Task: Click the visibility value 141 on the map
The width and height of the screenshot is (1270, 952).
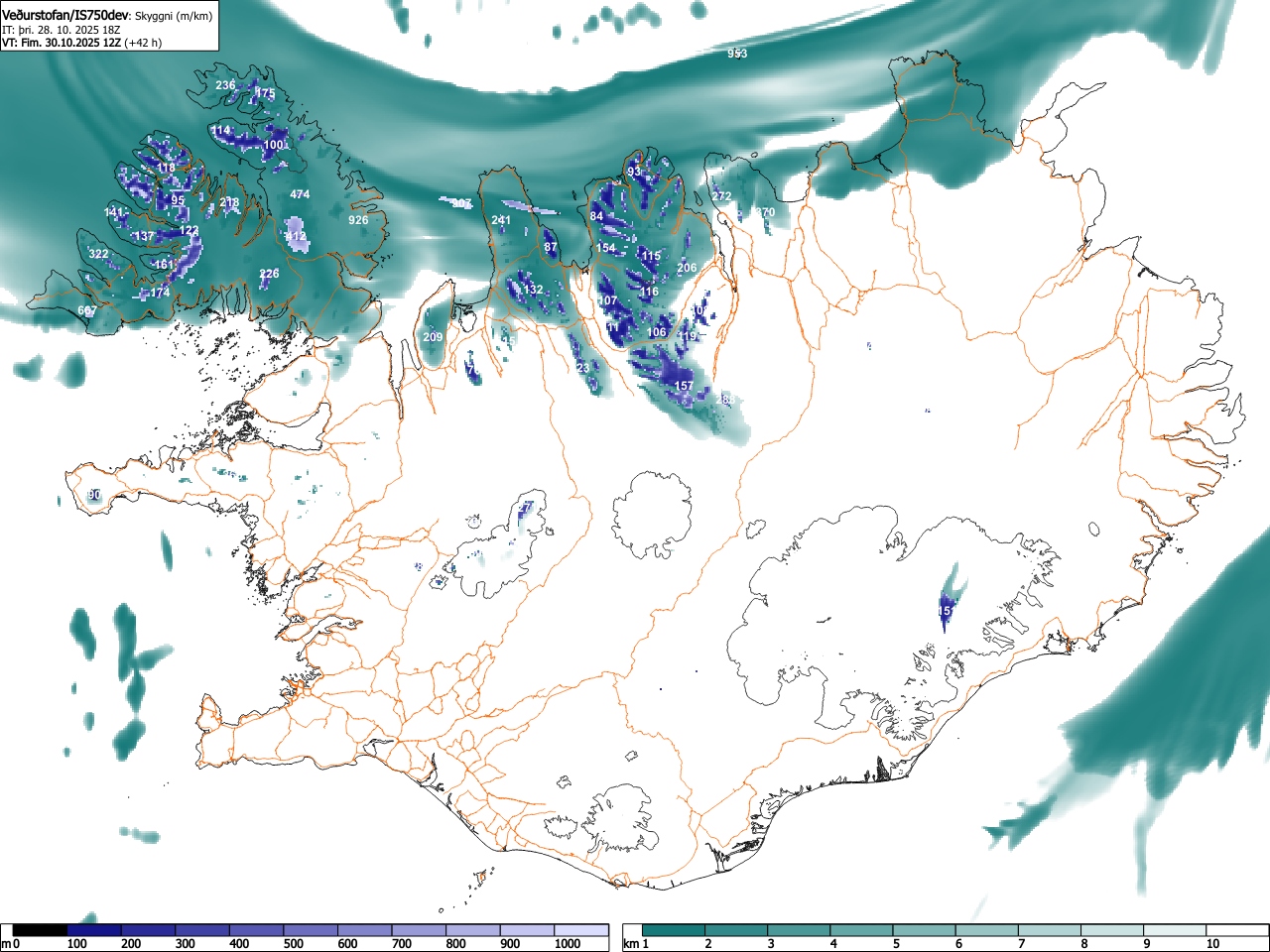Action: 114,213
